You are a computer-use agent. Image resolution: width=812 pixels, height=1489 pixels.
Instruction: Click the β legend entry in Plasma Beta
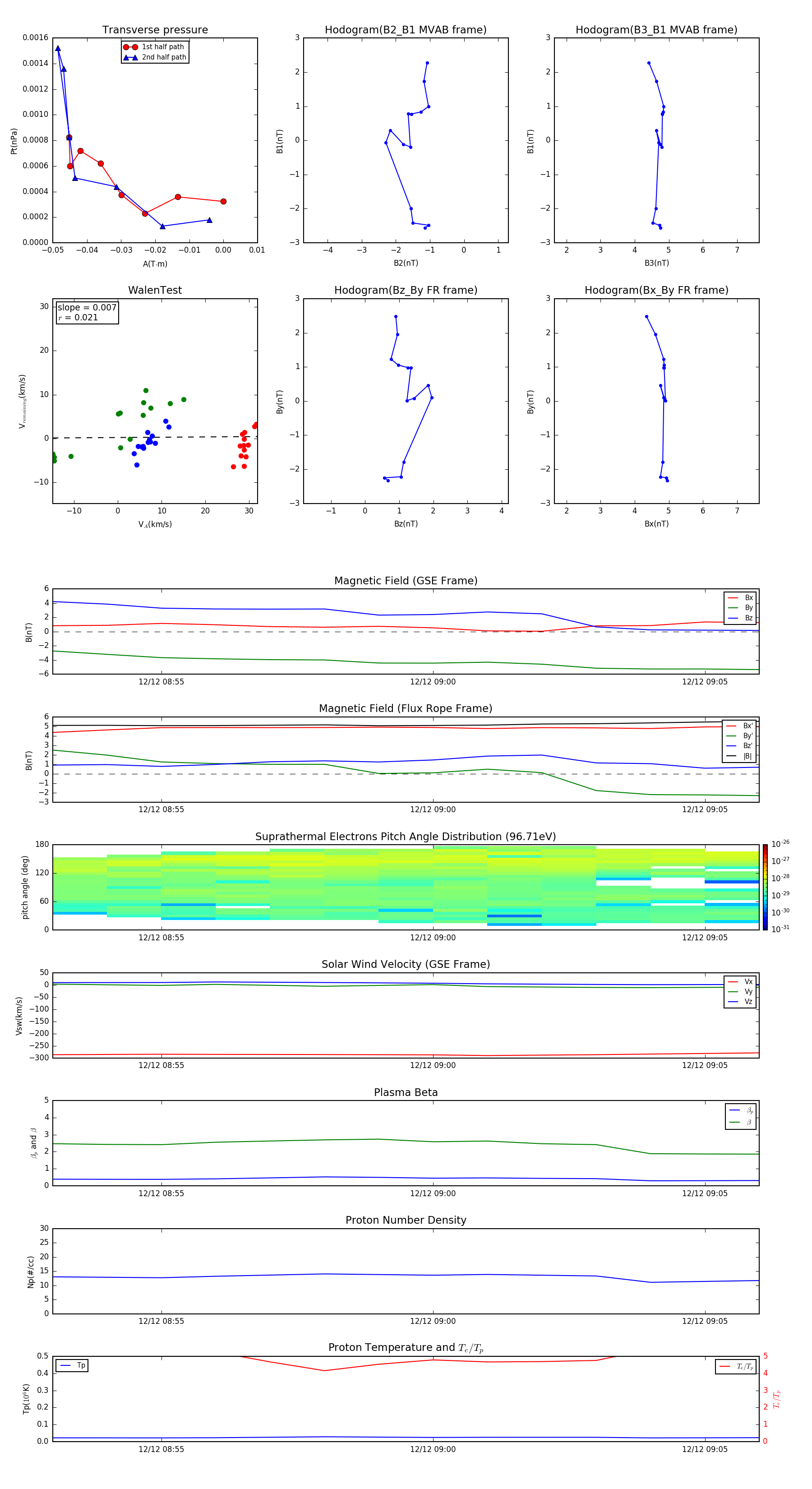coord(741,1122)
